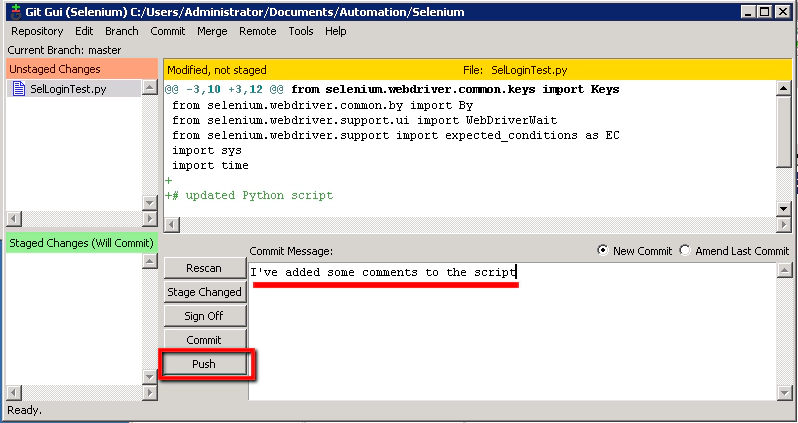The image size is (798, 423).
Task: Click the 'import time' line in diff
Action: tap(210, 165)
